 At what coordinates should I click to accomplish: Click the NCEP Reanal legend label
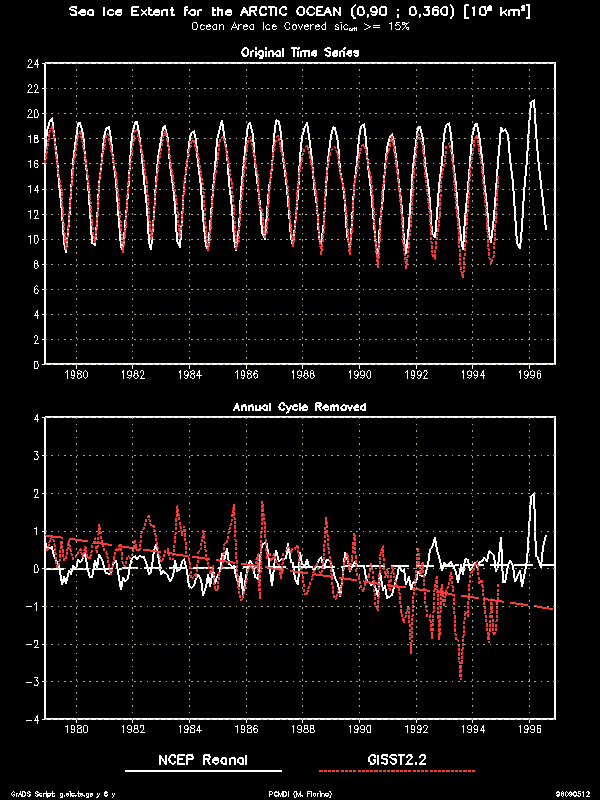coord(203,760)
